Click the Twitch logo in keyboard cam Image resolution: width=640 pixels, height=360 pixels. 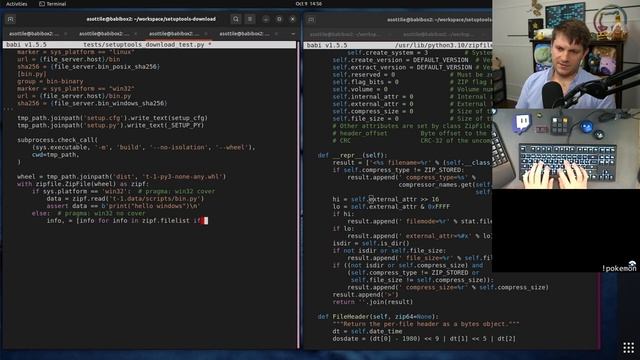pos(522,123)
